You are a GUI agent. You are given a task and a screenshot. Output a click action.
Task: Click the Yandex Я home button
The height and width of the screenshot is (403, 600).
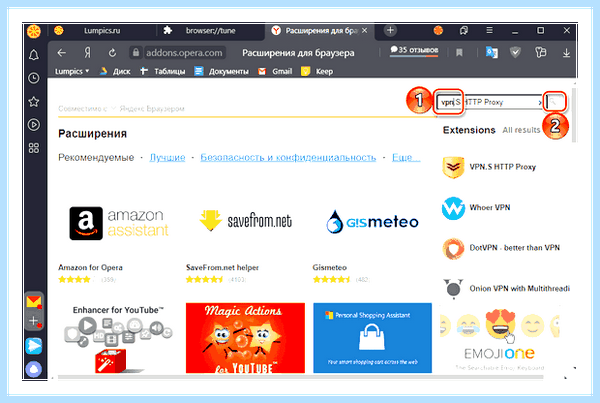pos(87,53)
